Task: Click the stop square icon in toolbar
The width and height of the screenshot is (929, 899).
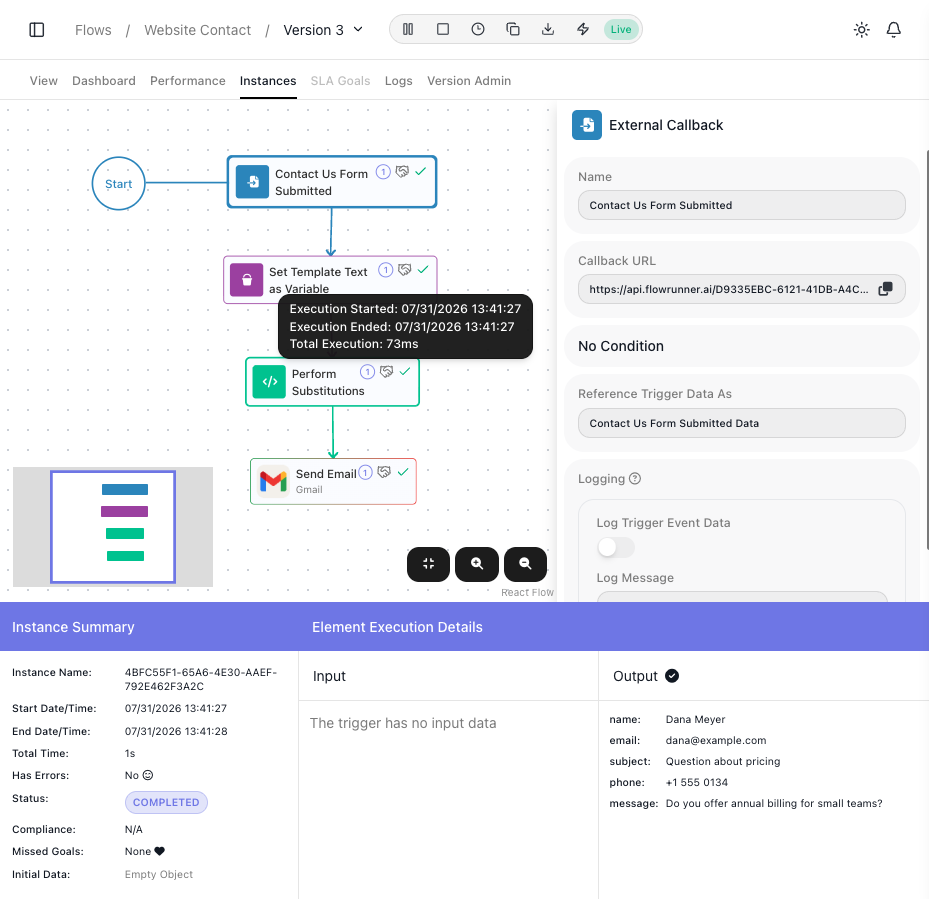Action: tap(443, 29)
